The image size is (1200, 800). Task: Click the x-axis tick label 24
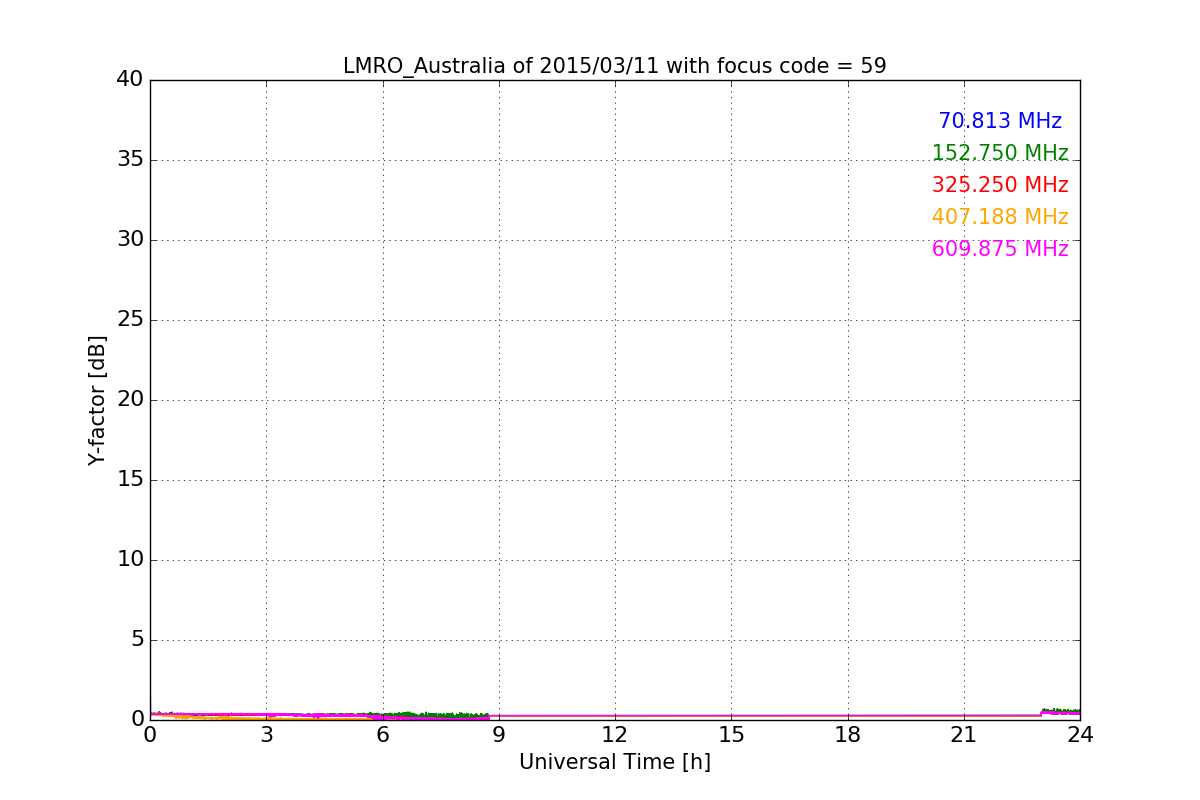tap(1080, 735)
